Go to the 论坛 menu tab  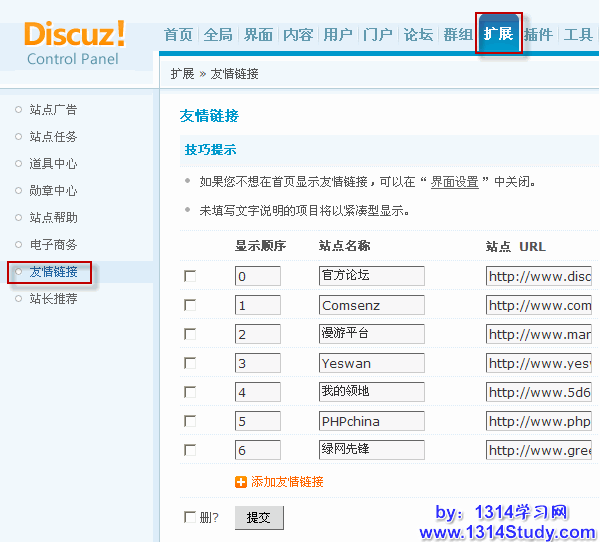tap(418, 35)
